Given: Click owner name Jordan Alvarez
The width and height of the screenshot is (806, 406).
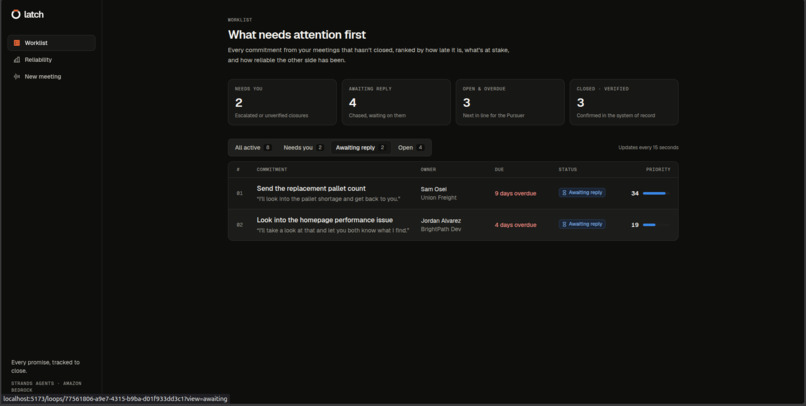Looking at the screenshot, I should point(441,220).
